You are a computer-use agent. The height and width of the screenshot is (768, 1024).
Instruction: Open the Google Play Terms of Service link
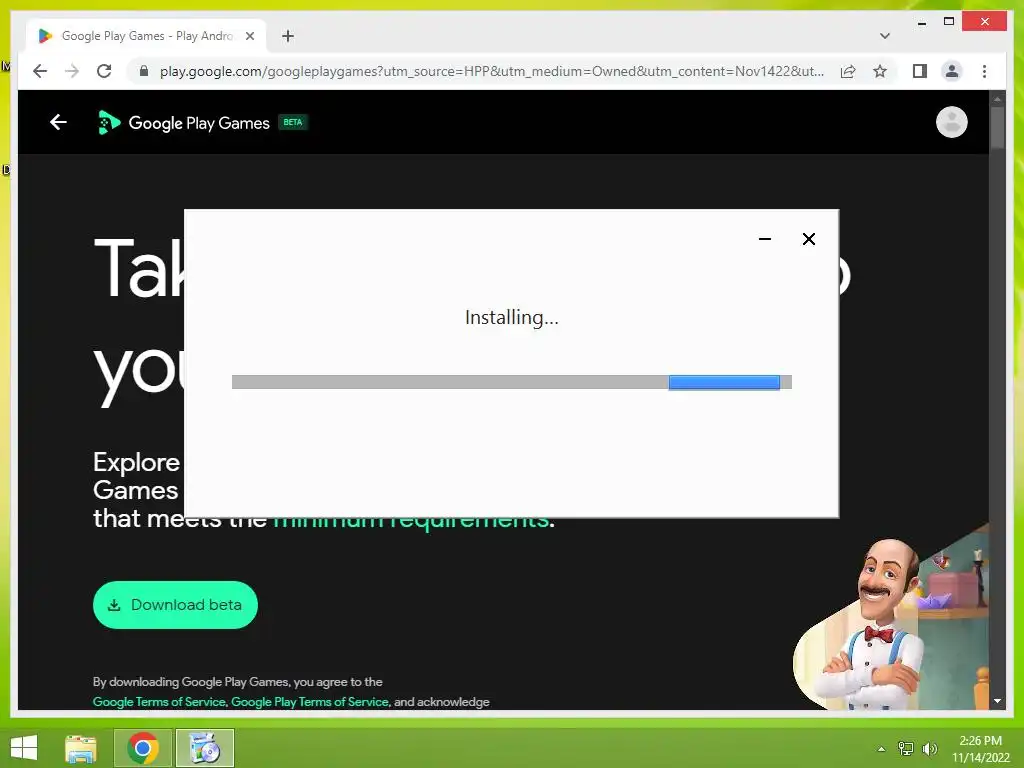tap(310, 701)
